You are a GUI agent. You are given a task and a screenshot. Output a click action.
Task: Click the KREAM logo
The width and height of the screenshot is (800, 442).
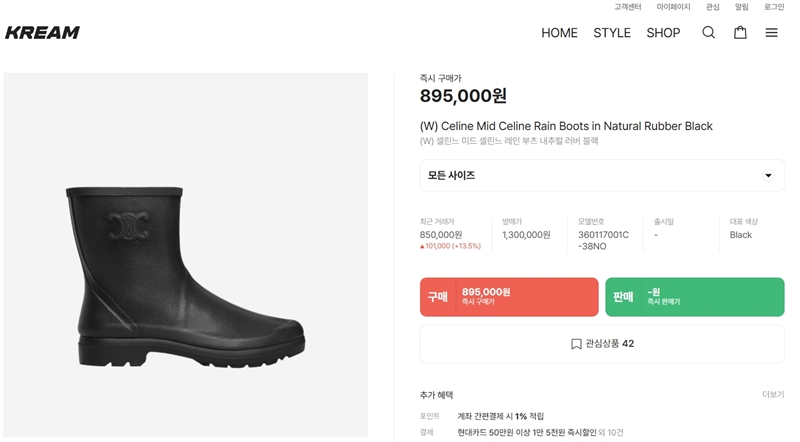point(42,33)
